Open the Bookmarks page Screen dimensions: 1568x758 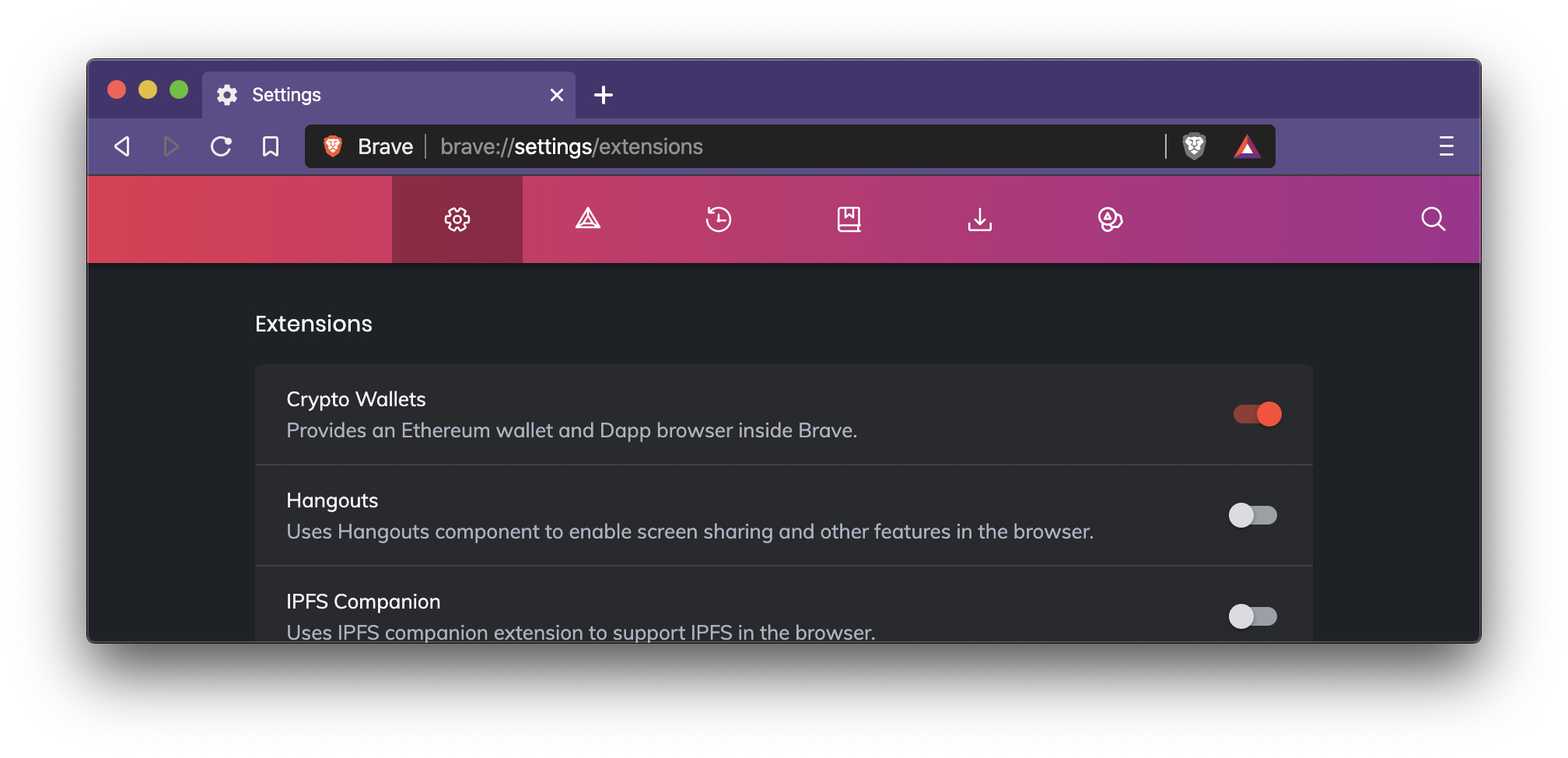(x=849, y=219)
